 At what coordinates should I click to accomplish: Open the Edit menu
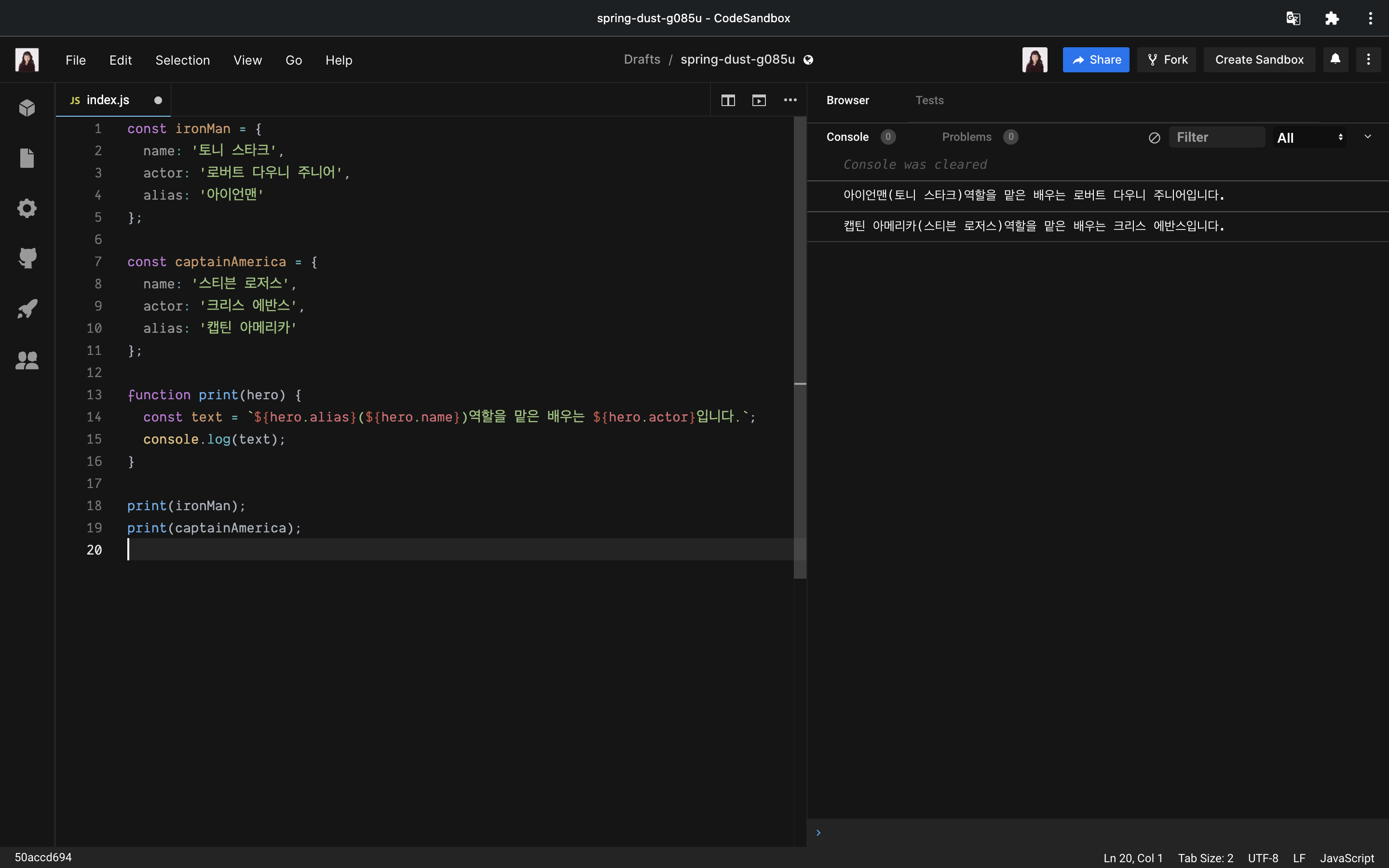pyautogui.click(x=121, y=60)
